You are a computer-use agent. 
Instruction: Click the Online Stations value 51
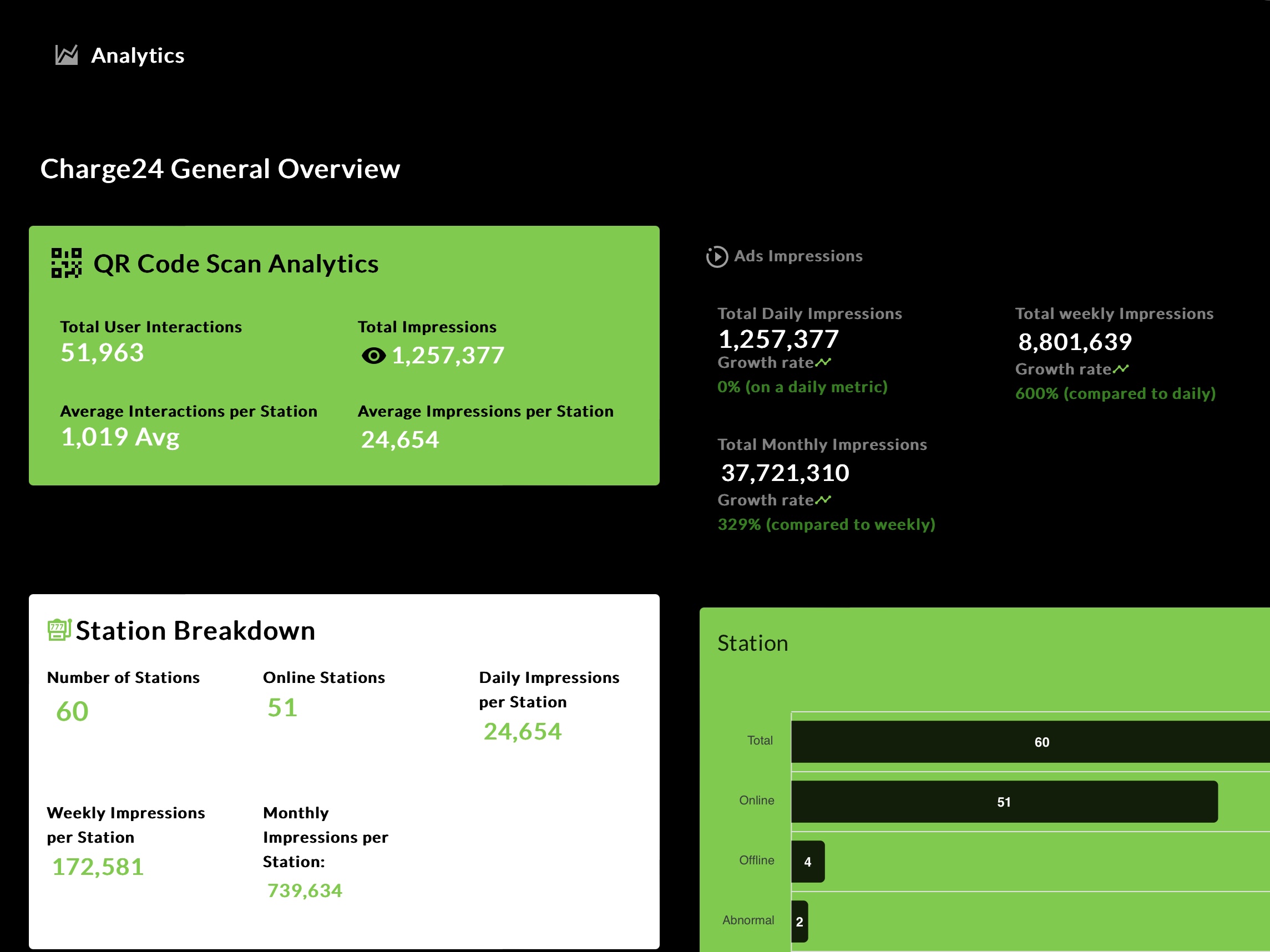click(282, 707)
